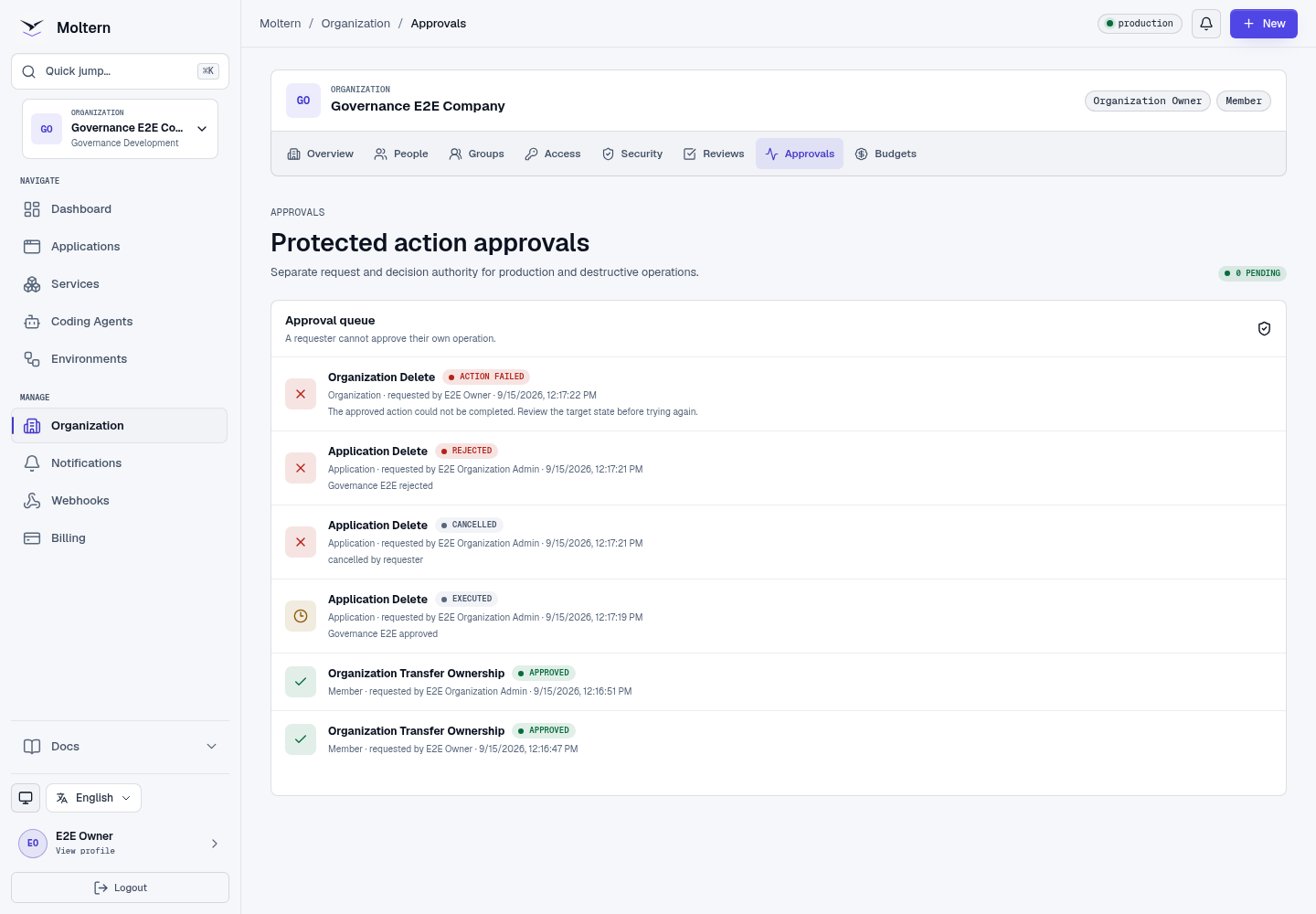This screenshot has height=914, width=1316.
Task: Switch to the Overview tab
Action: pos(321,154)
